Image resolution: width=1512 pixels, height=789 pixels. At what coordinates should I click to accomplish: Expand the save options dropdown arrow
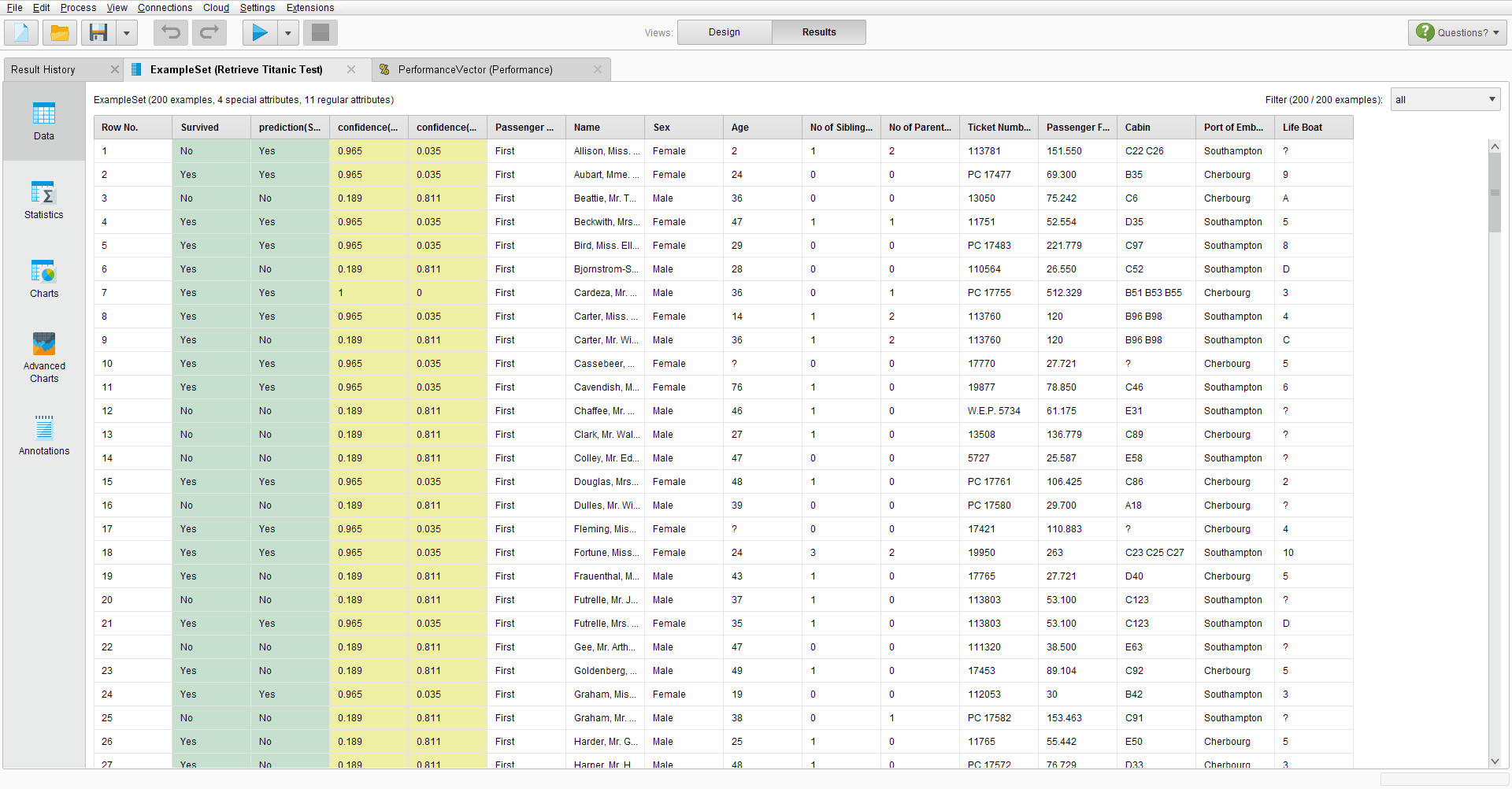126,33
